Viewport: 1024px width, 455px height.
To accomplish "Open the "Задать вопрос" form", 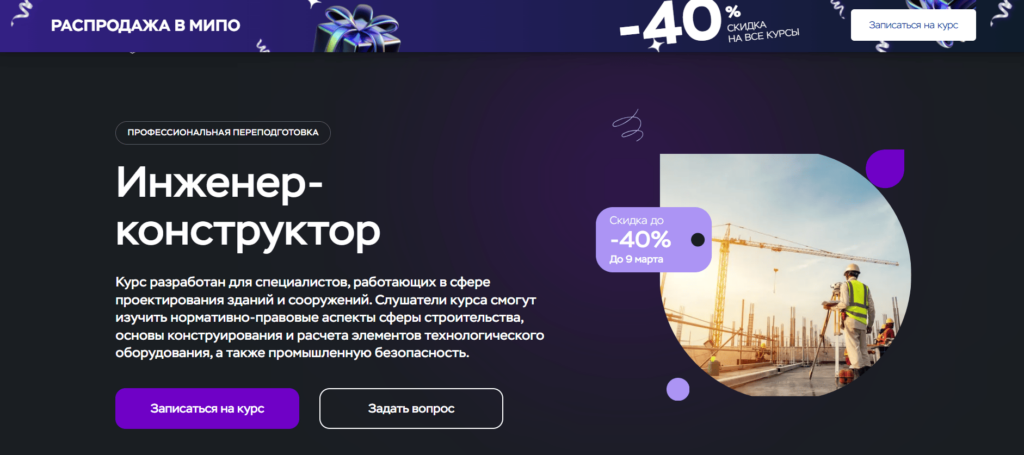I will point(411,409).
